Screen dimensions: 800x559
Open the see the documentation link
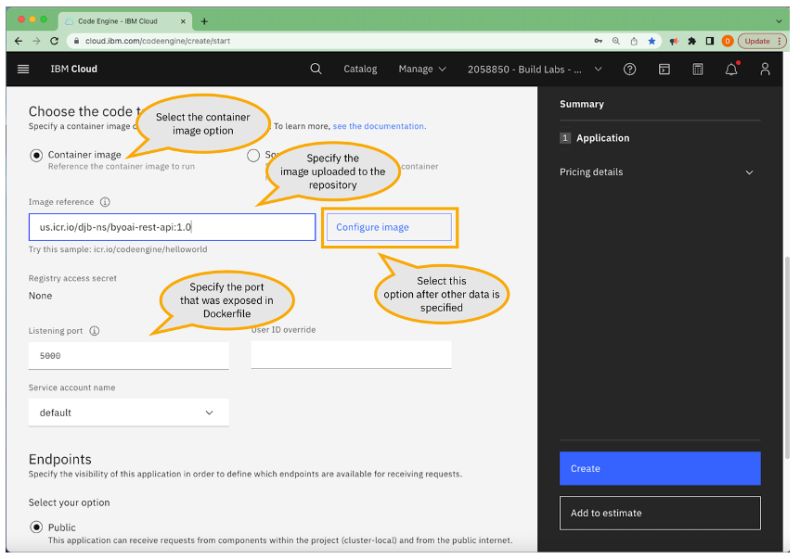pyautogui.click(x=379, y=126)
